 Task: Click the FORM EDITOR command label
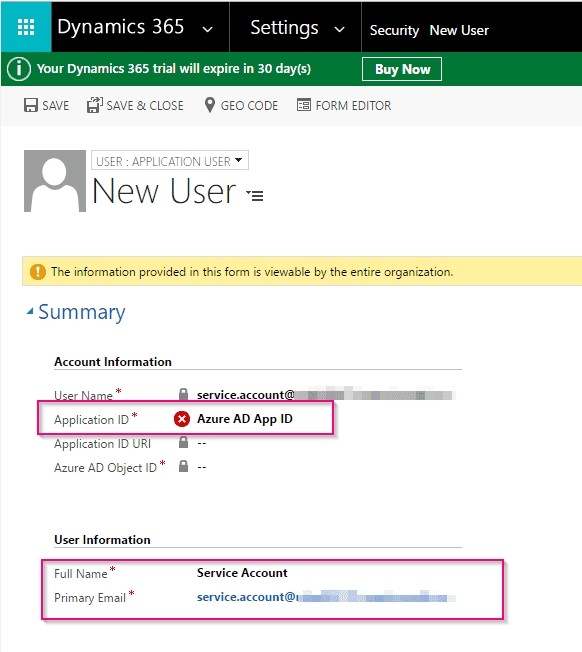pyautogui.click(x=353, y=106)
